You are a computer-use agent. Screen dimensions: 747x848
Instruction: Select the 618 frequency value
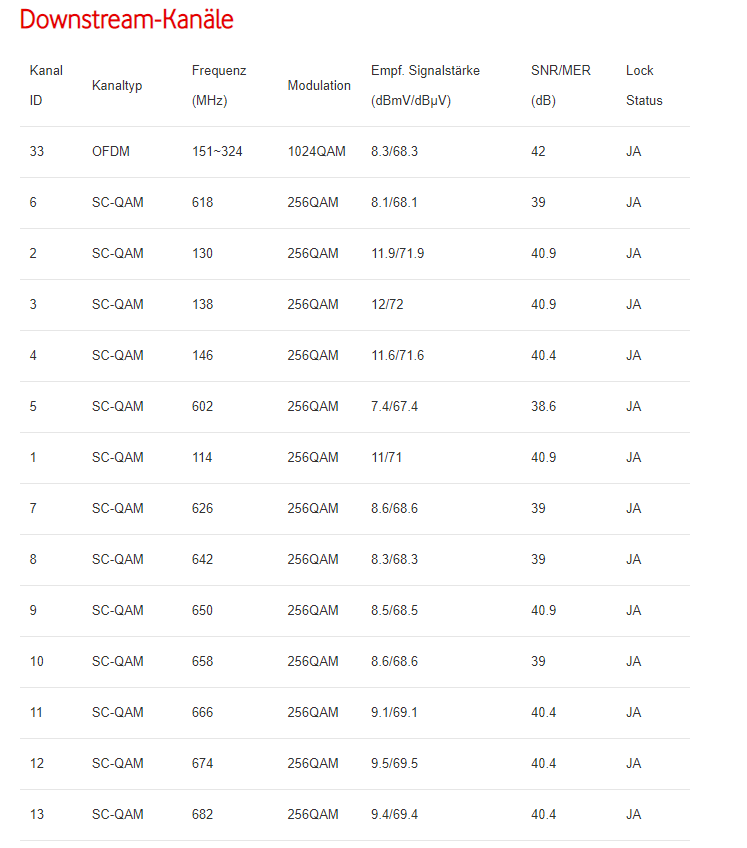[x=202, y=203]
